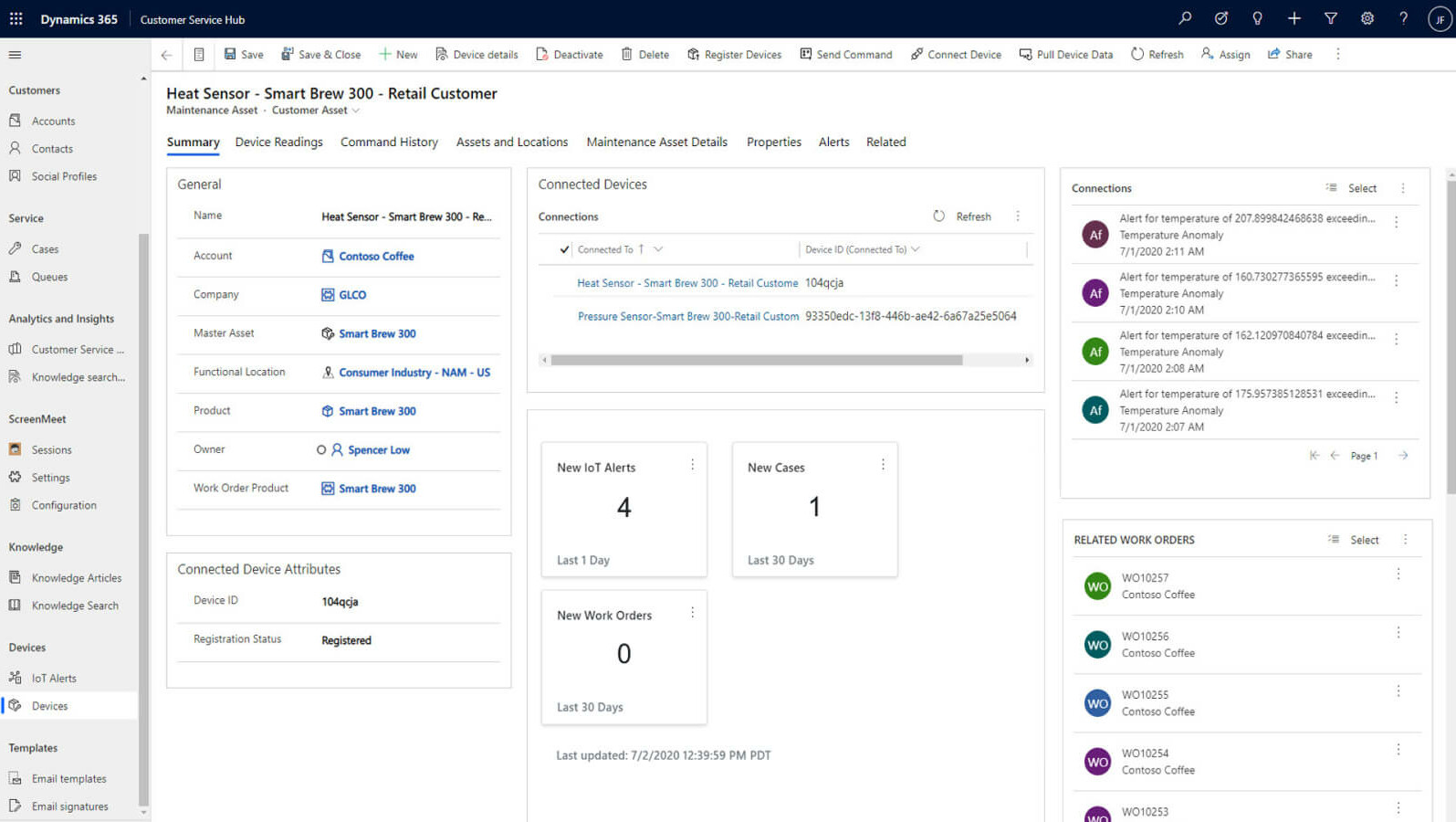Click the Send Command toolbar button
The width and height of the screenshot is (1456, 822).
pos(845,54)
